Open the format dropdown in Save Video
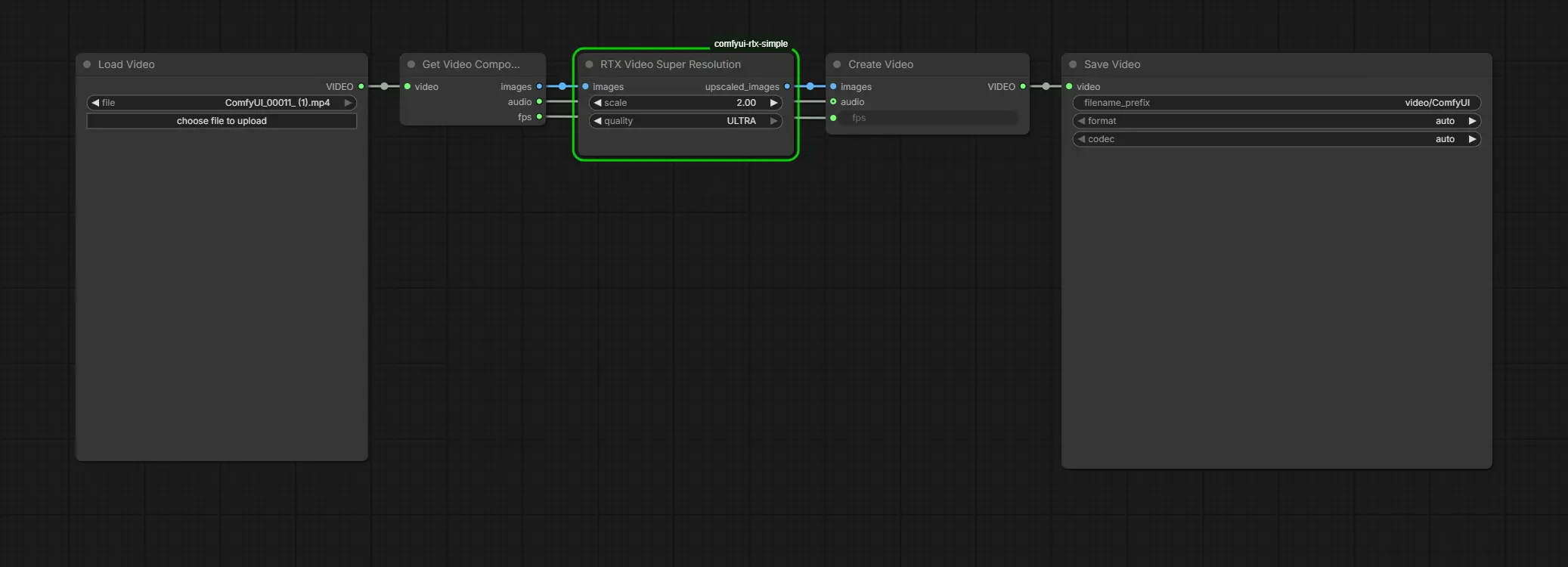1568x567 pixels. pyautogui.click(x=1276, y=121)
